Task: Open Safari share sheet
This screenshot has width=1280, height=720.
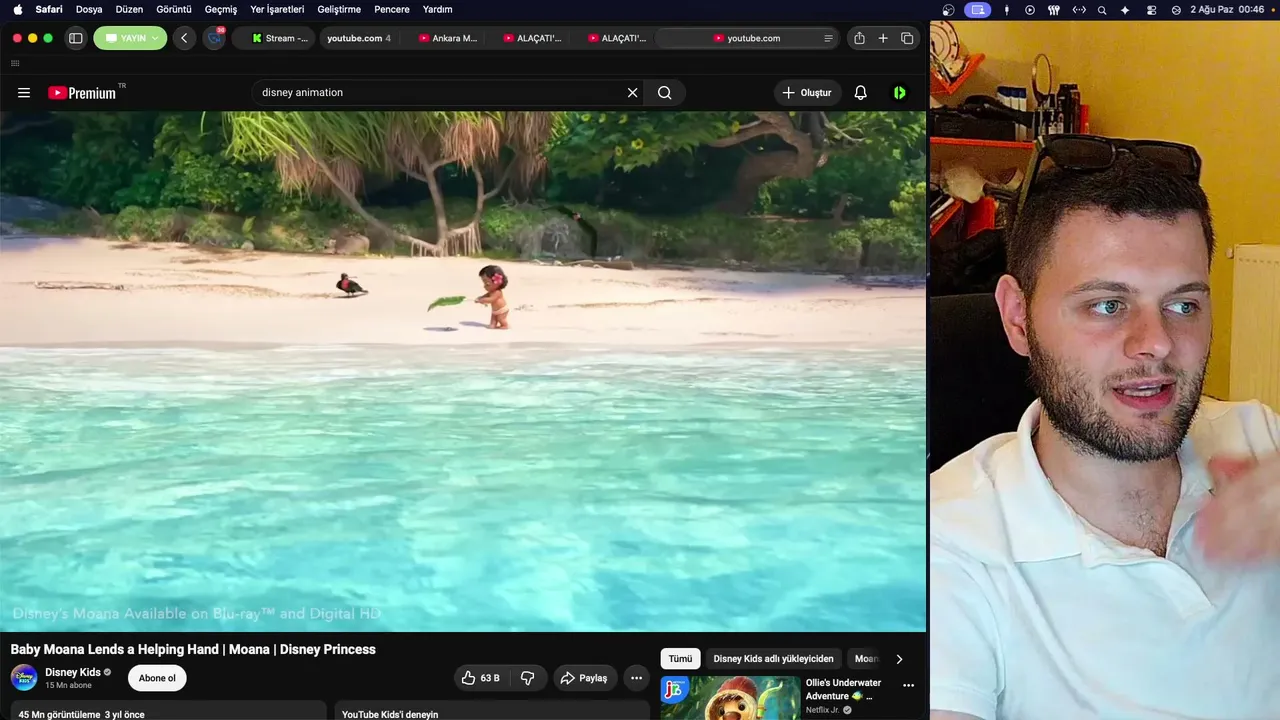Action: coord(859,38)
